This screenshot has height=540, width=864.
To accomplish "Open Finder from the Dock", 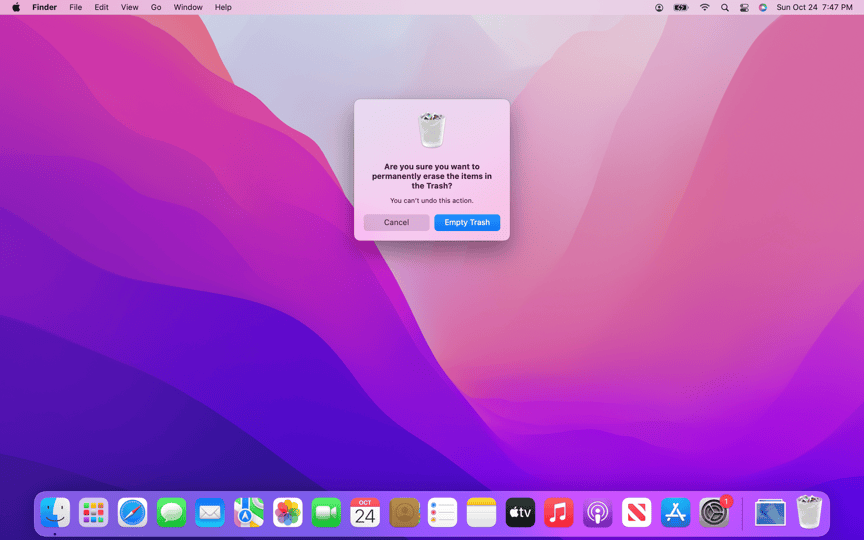I will (55, 512).
